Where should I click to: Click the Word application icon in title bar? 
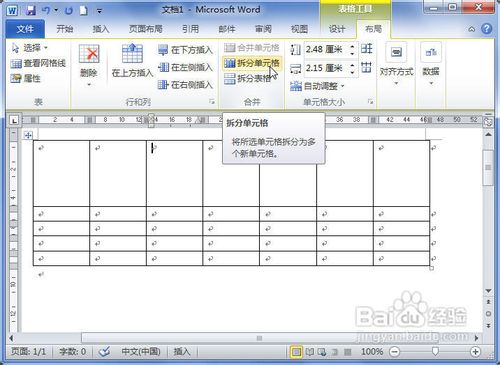pos(12,11)
